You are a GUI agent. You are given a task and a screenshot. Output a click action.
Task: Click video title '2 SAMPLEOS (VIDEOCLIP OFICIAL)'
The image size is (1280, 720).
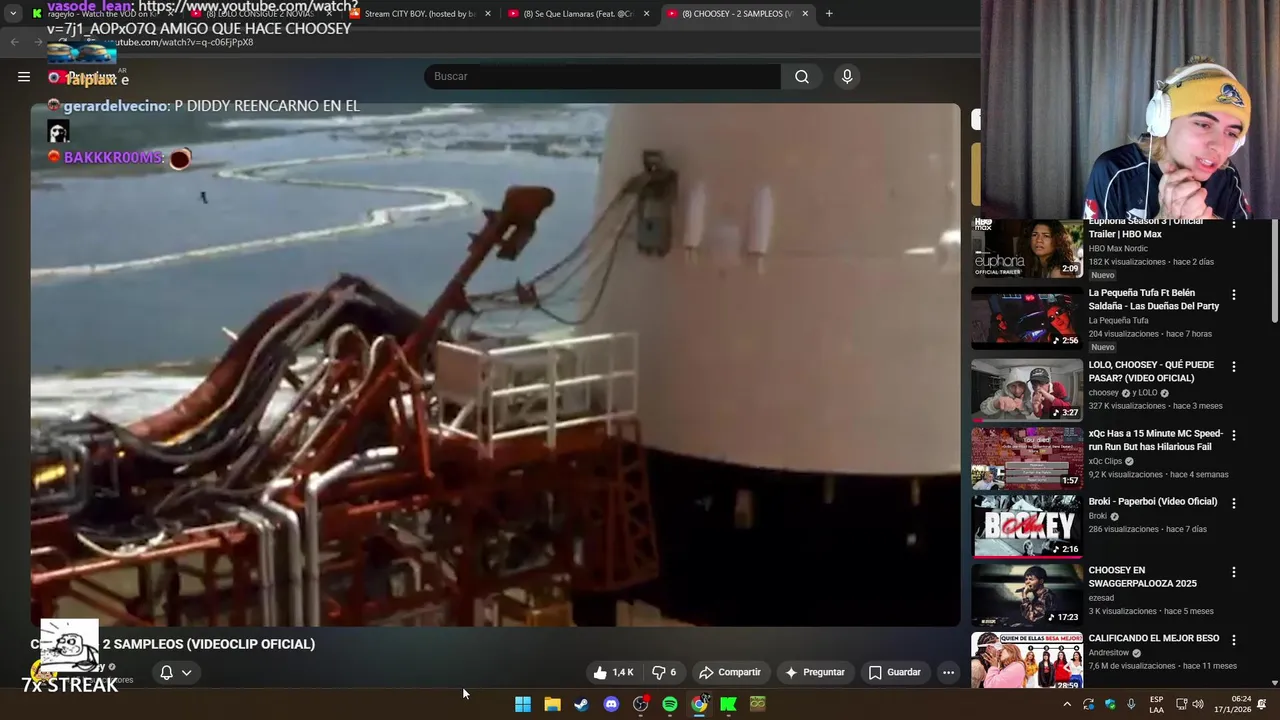tap(208, 644)
